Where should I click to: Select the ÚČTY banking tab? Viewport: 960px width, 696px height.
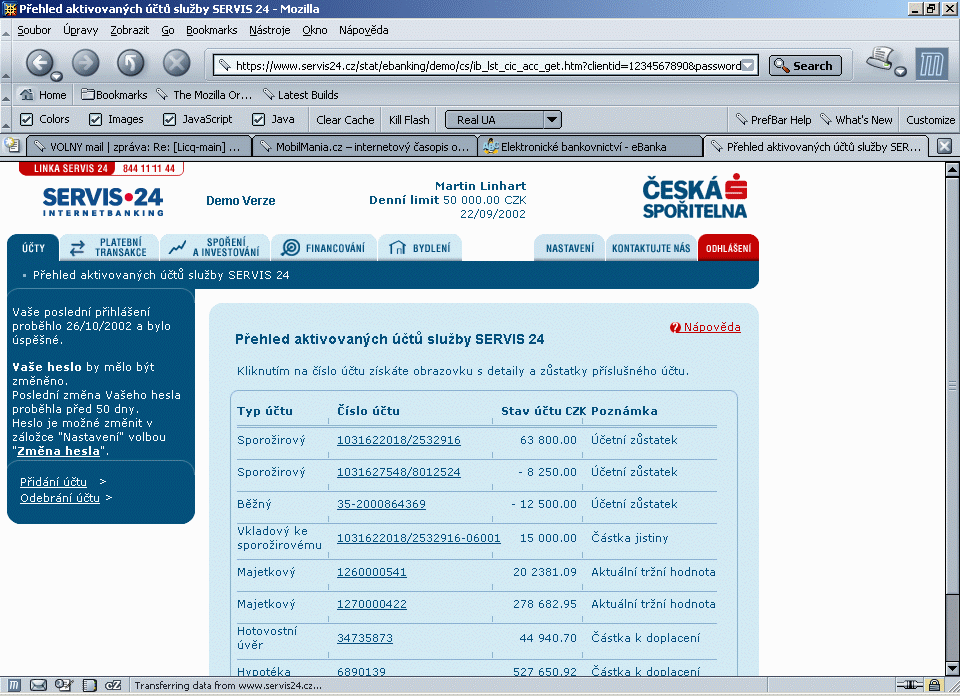point(33,248)
